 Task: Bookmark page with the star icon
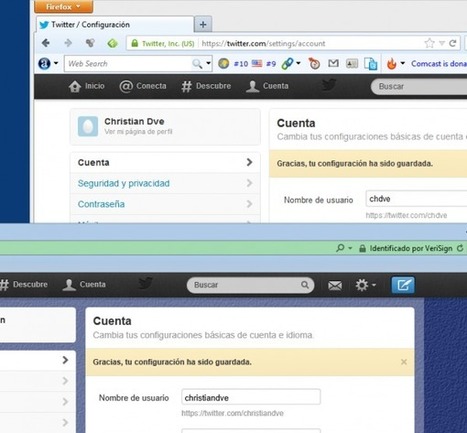pos(429,43)
